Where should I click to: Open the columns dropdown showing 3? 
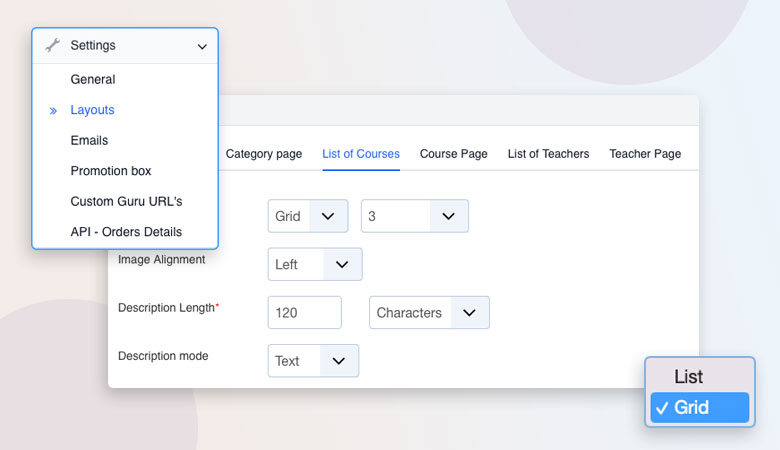click(x=415, y=216)
